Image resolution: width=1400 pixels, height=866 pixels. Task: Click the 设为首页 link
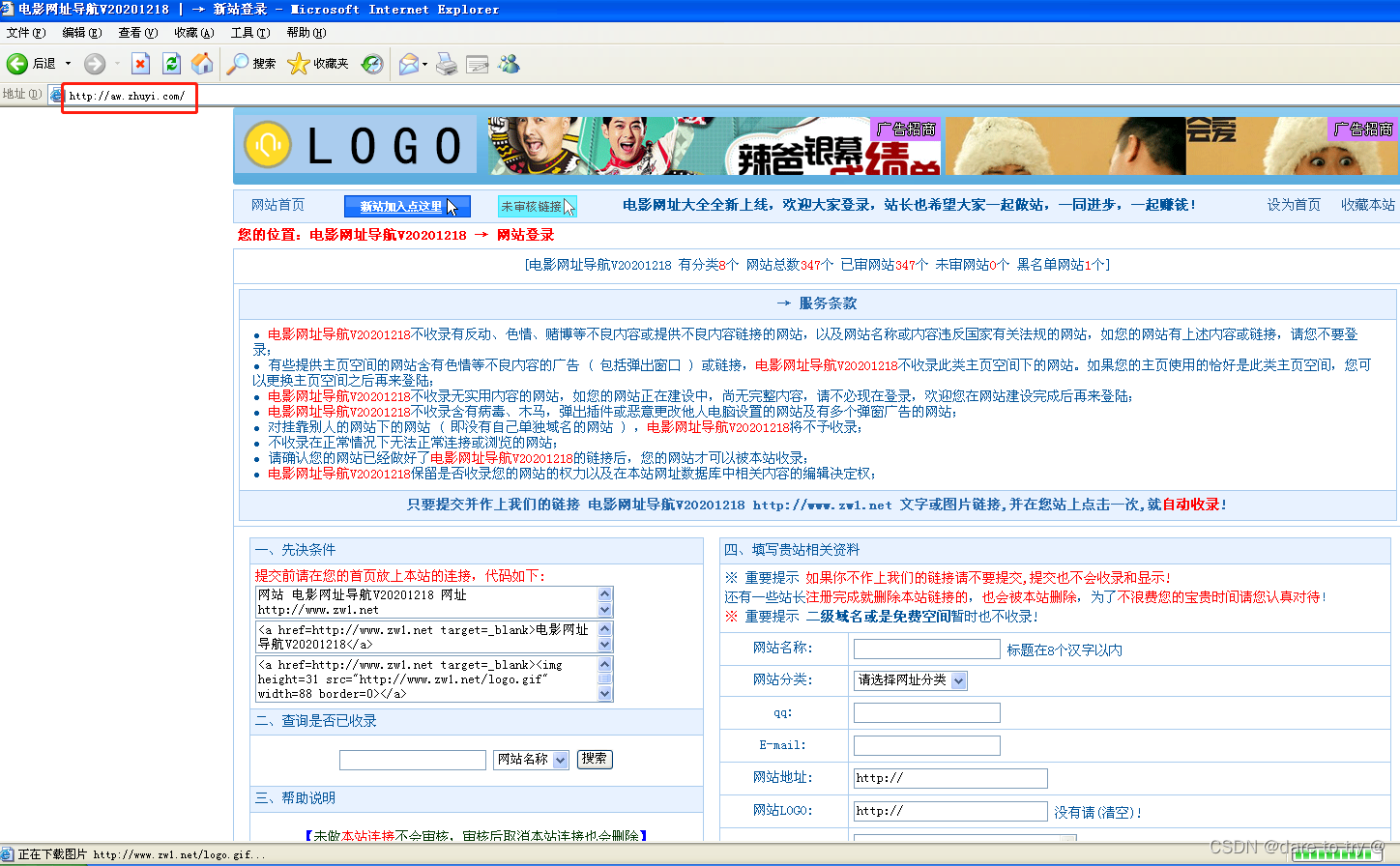[1294, 205]
